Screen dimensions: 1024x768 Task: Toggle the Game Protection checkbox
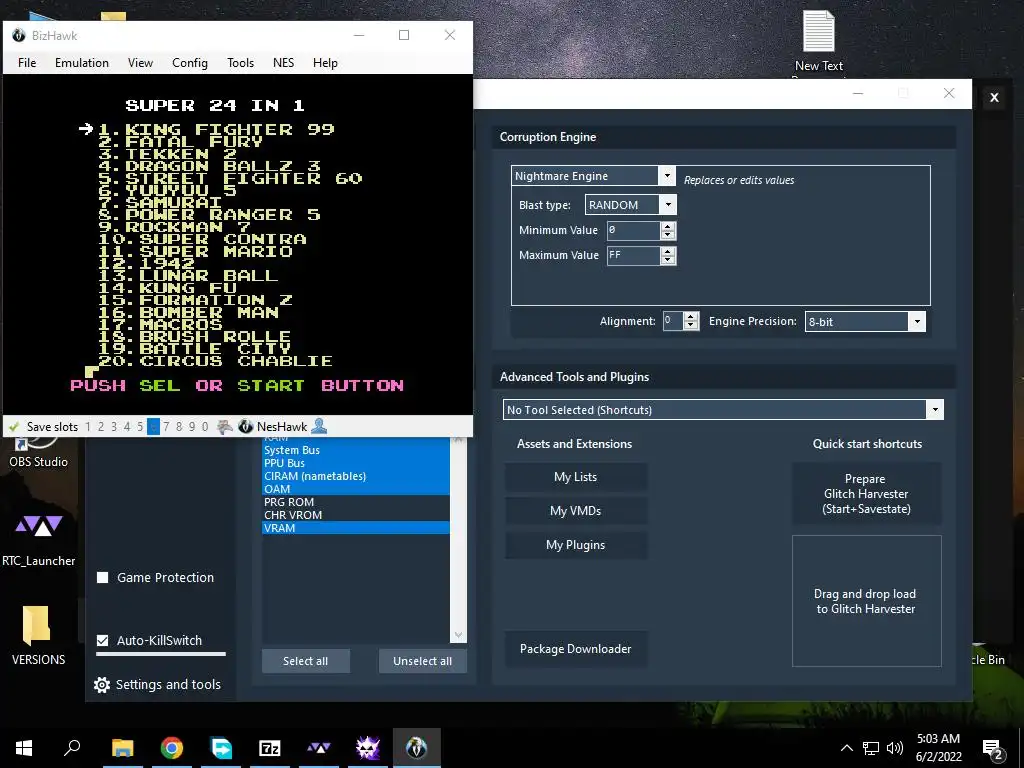tap(103, 577)
